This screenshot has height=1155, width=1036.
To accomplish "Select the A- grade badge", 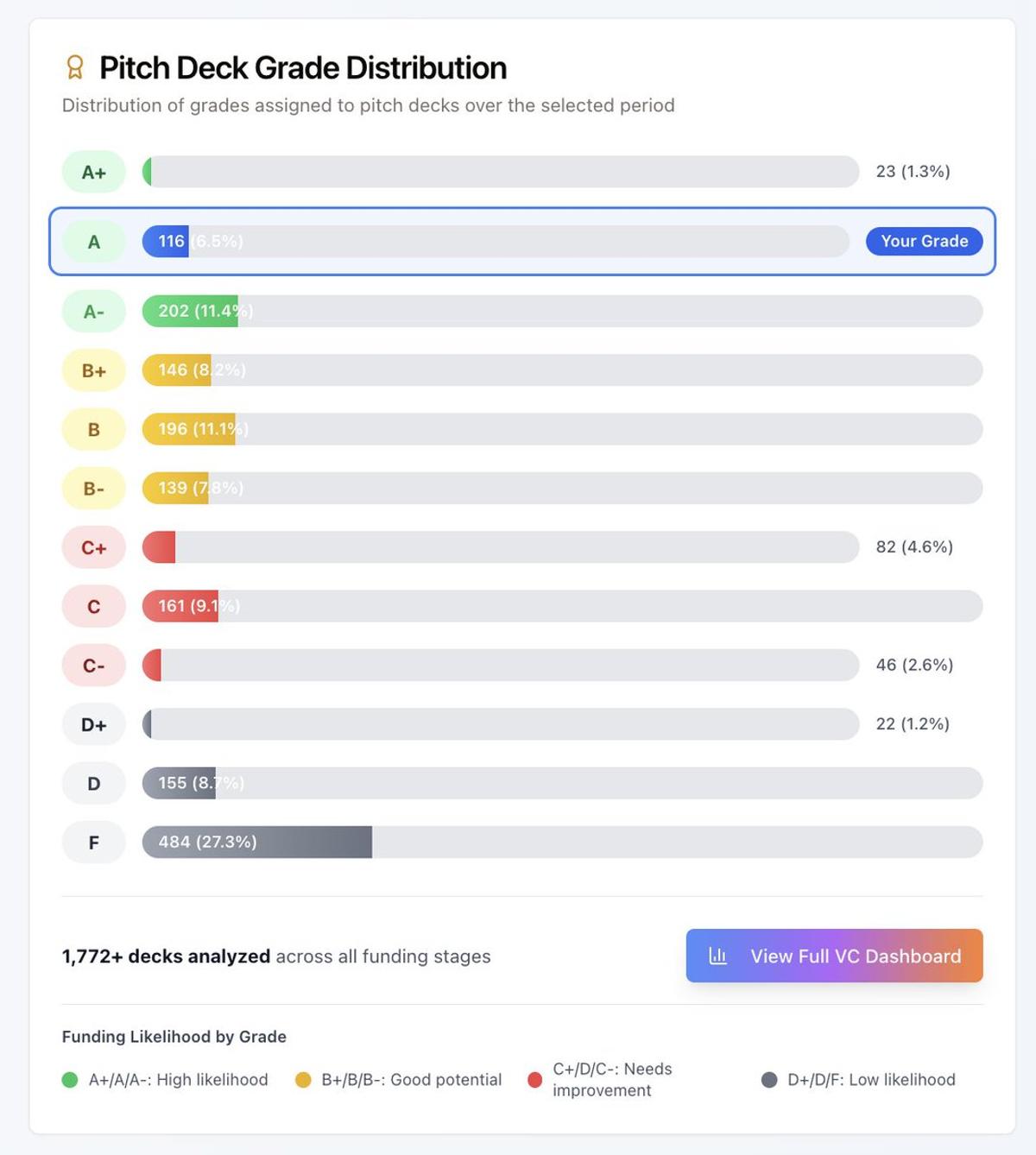I will click(93, 311).
